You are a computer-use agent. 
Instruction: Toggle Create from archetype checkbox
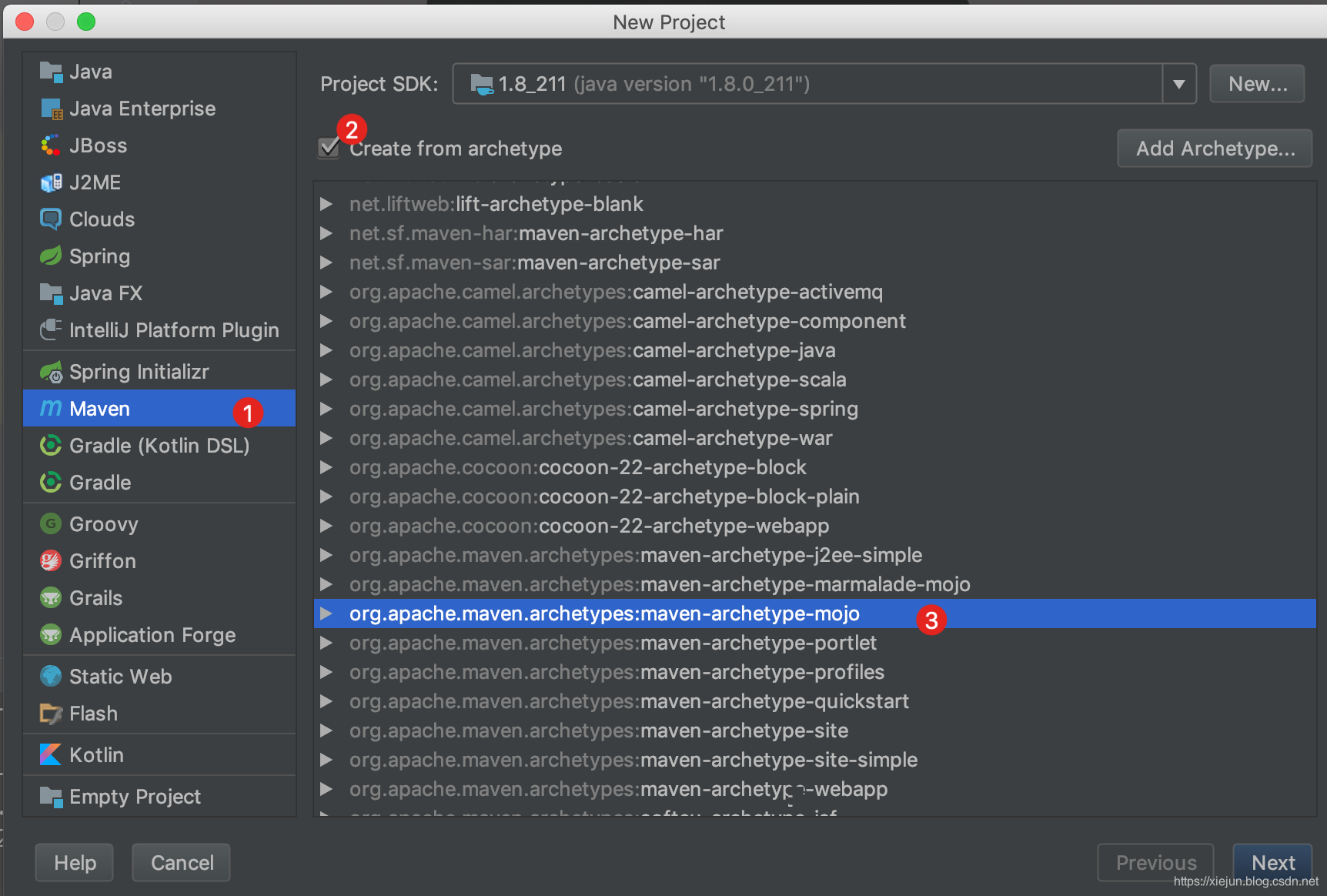(329, 148)
